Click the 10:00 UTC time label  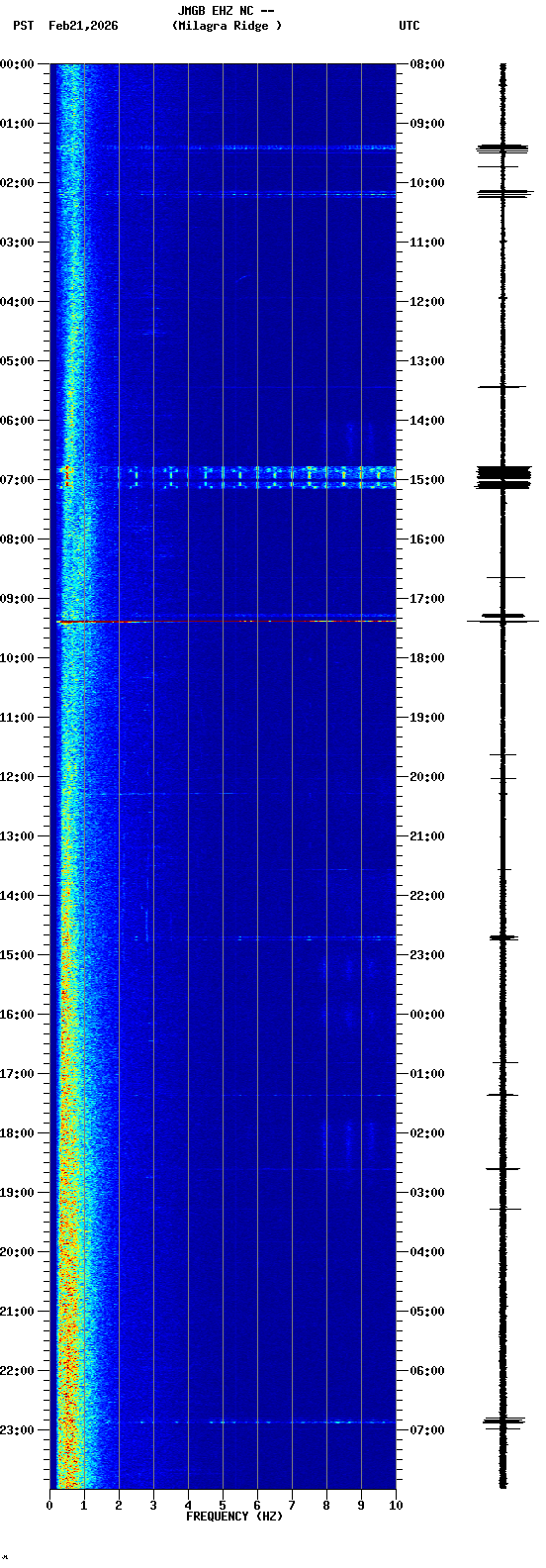click(427, 183)
